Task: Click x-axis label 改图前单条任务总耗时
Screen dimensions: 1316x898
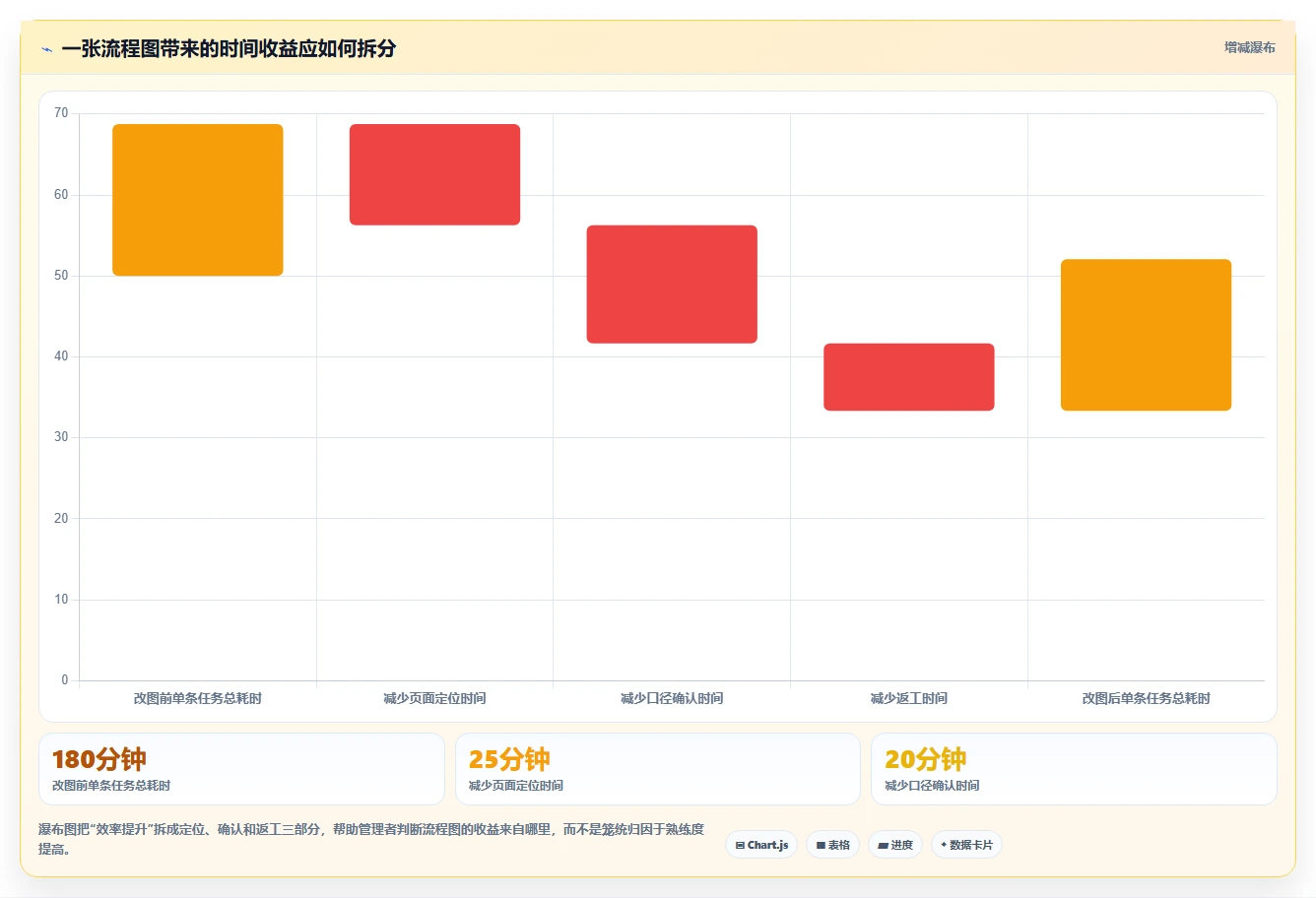Action: click(x=198, y=698)
